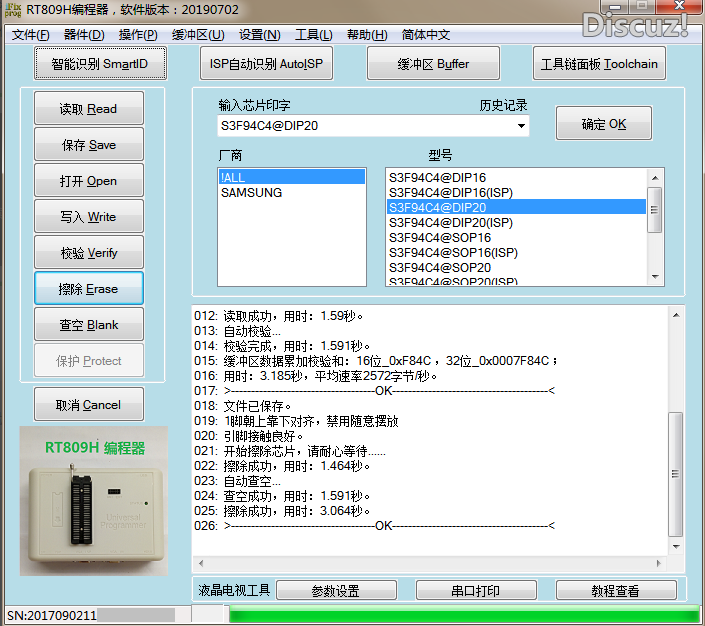Viewport: 705px width, 626px height.
Task: Click log line 015 checksum text
Action: 376,361
